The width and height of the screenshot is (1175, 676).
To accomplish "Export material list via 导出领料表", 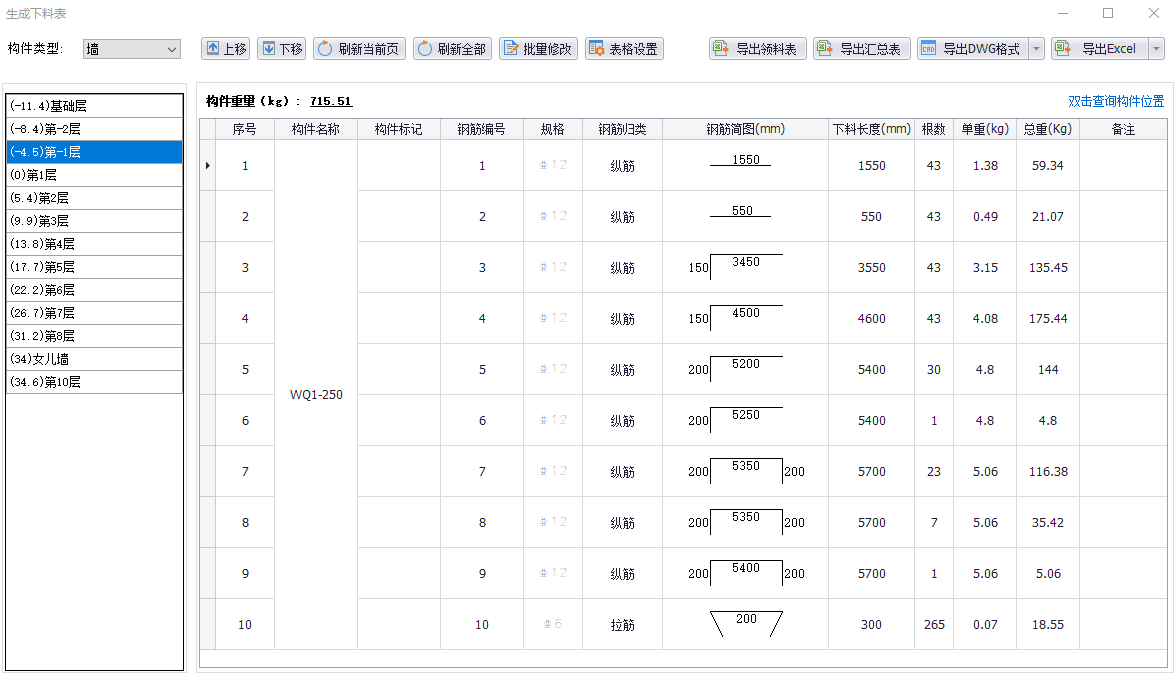I will pyautogui.click(x=758, y=49).
